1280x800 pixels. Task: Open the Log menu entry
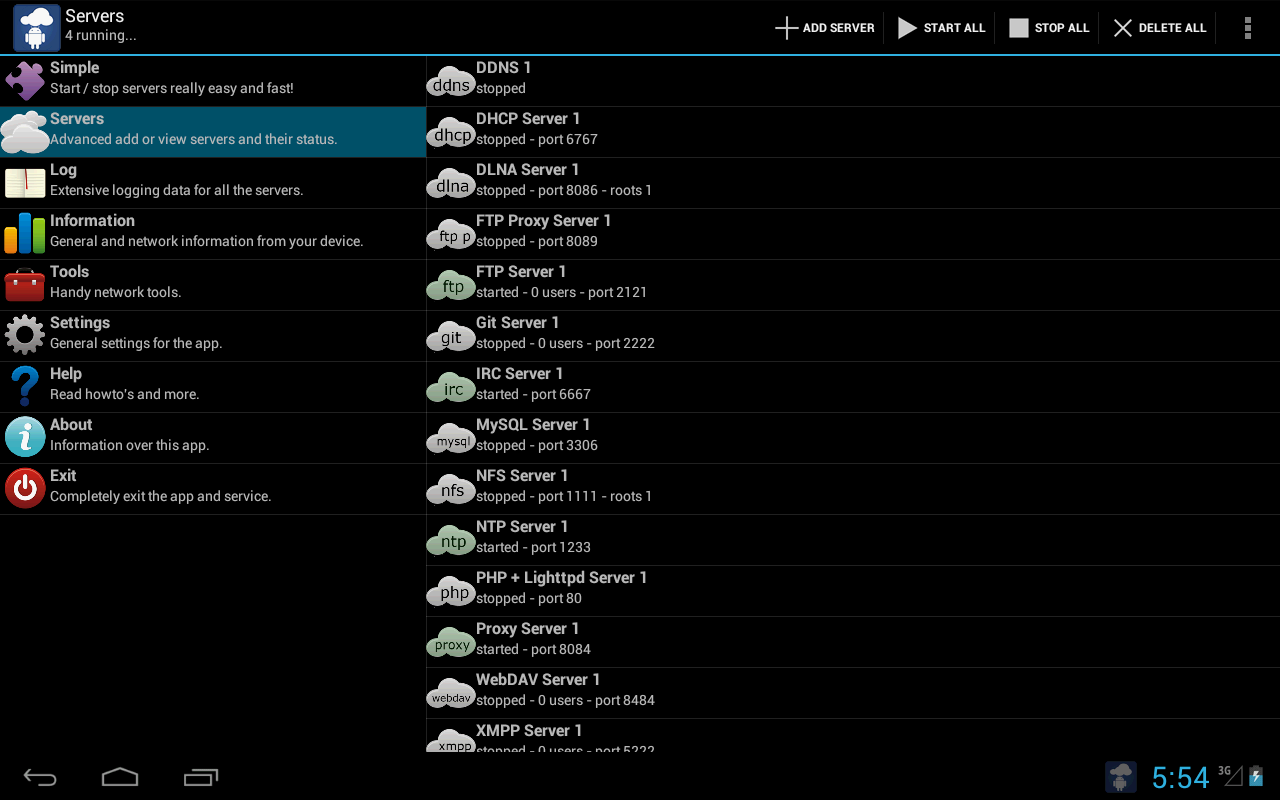[x=213, y=182]
